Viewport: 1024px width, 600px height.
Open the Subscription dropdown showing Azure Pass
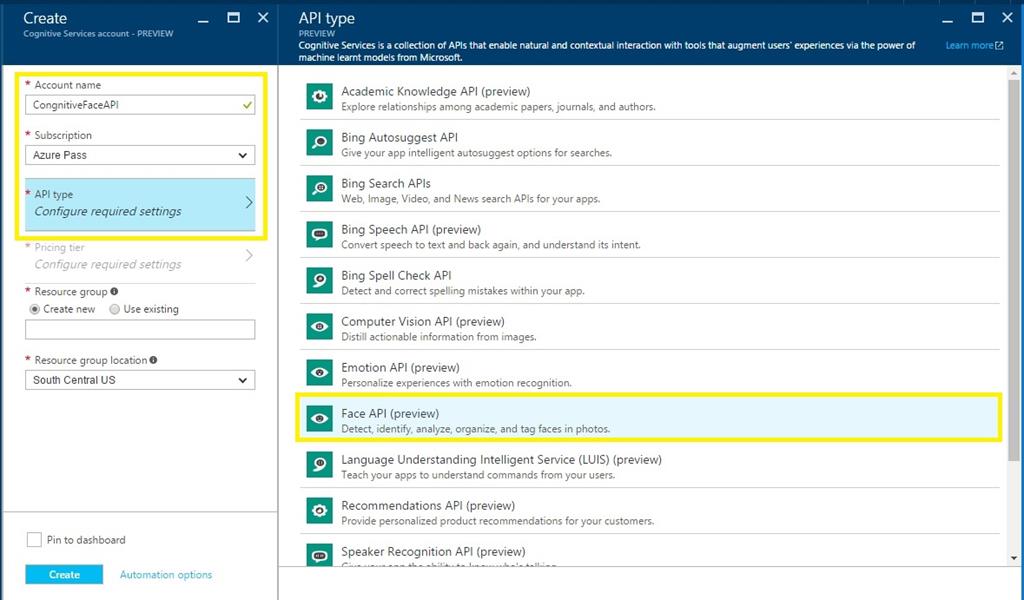[140, 155]
